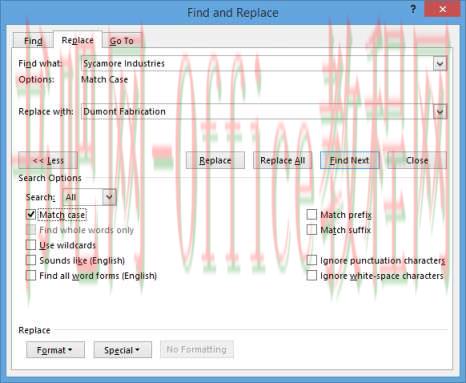466x383 pixels.
Task: Check Ignore white-space characters option
Action: tap(311, 276)
